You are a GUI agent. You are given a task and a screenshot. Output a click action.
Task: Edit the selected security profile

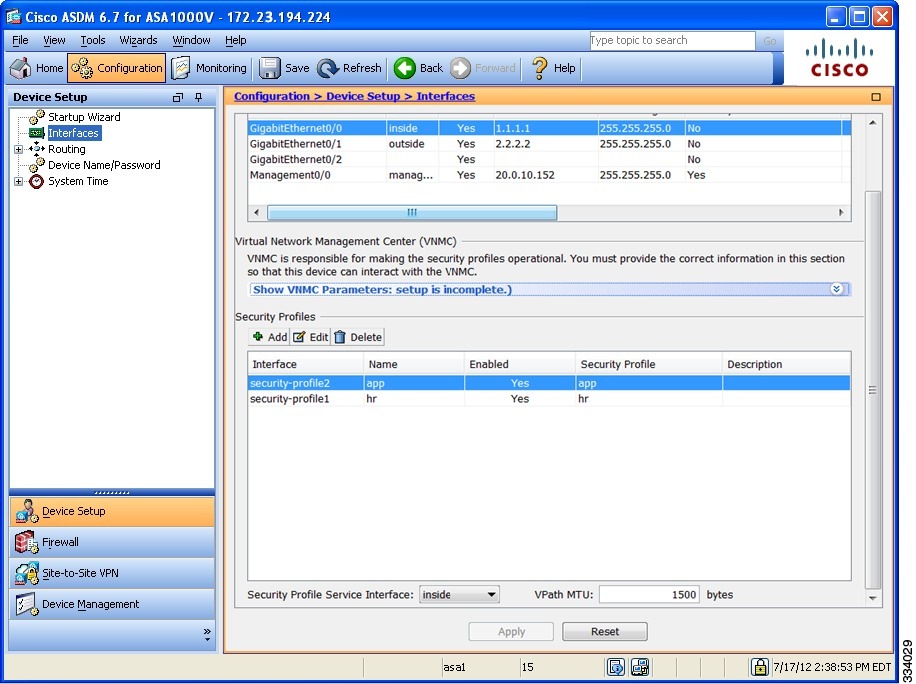coord(310,337)
